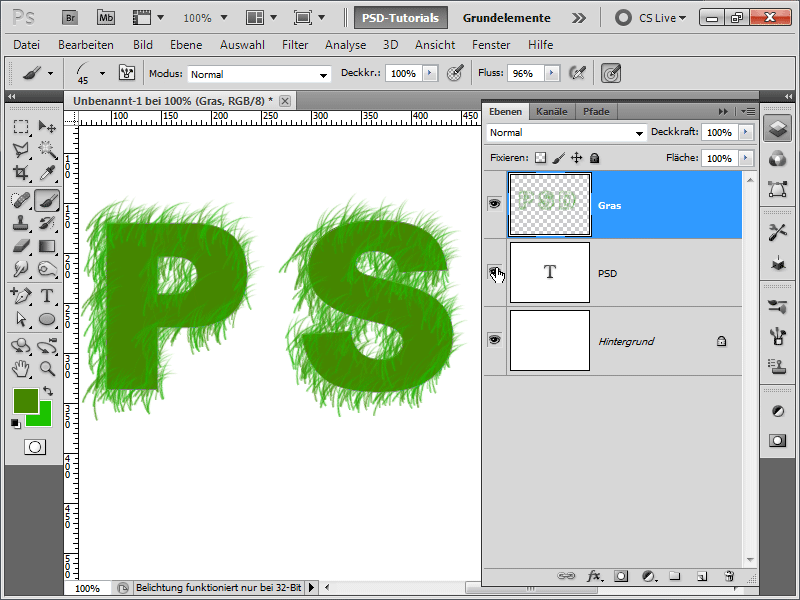
Task: Select the Move tool
Action: 47,127
